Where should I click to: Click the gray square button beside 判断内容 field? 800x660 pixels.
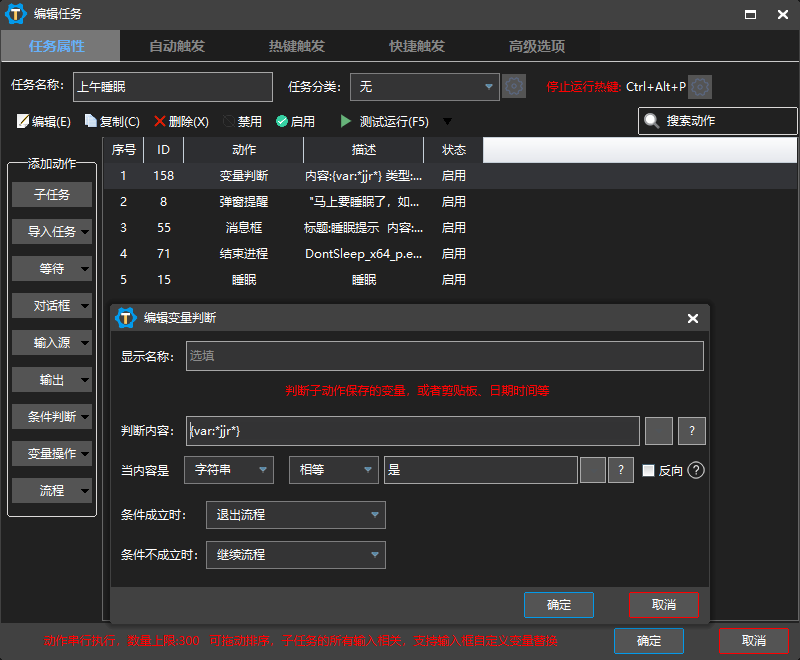pyautogui.click(x=659, y=431)
